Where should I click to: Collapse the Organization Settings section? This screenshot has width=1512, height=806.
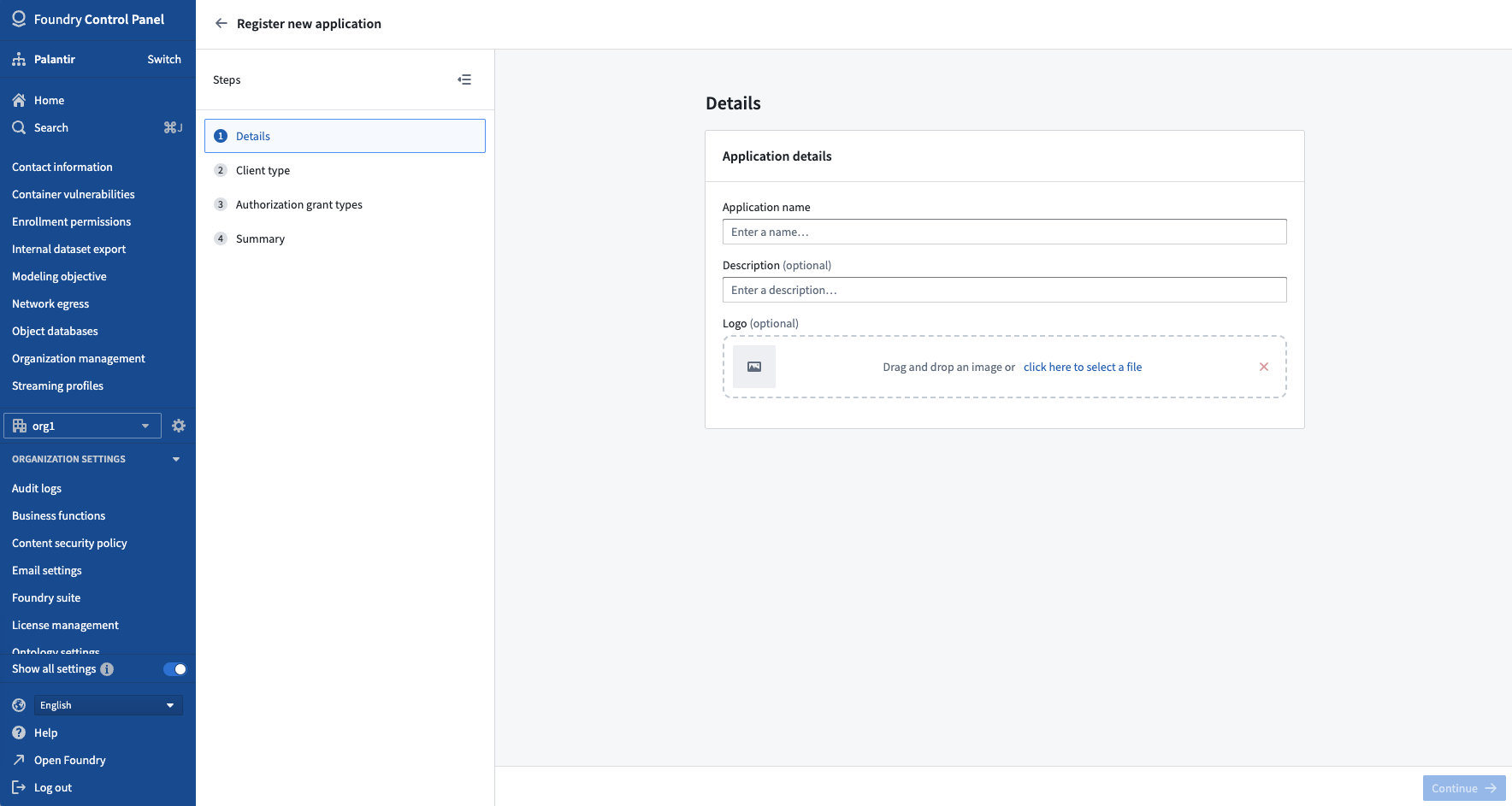[x=176, y=459]
